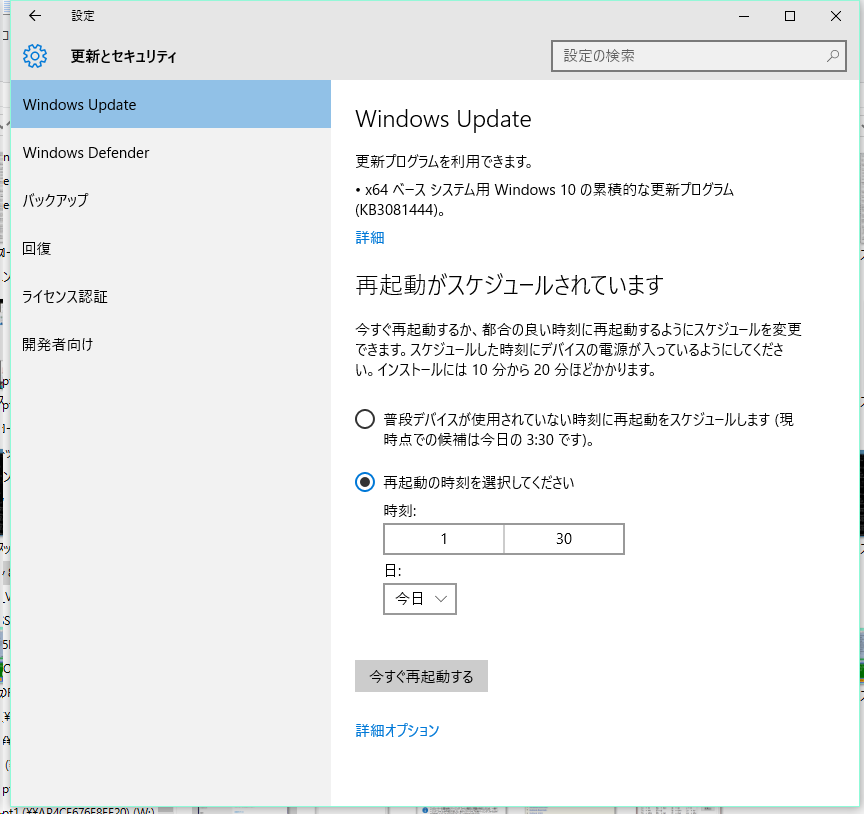This screenshot has width=864, height=814.
Task: Click the 今すぐ再起動する button
Action: 421,676
